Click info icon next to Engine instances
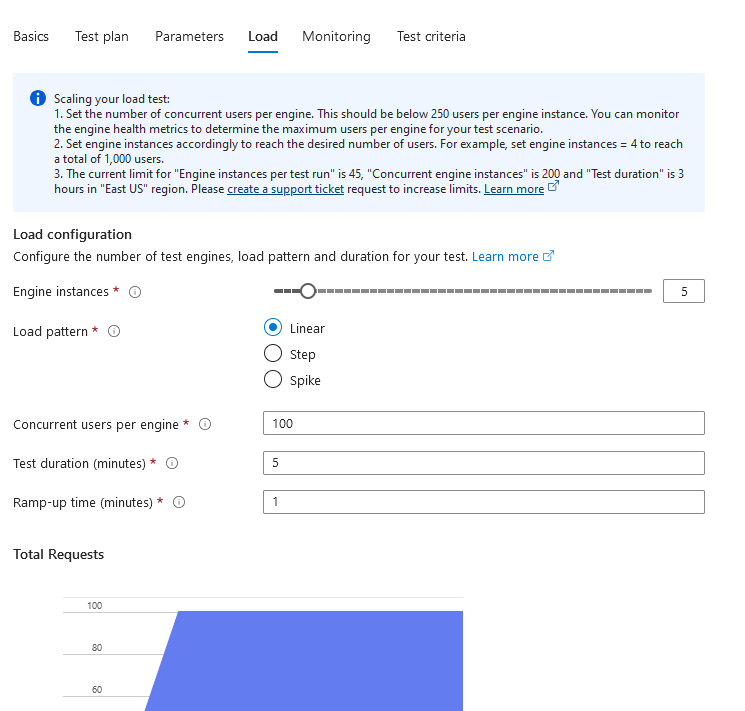 [x=135, y=292]
